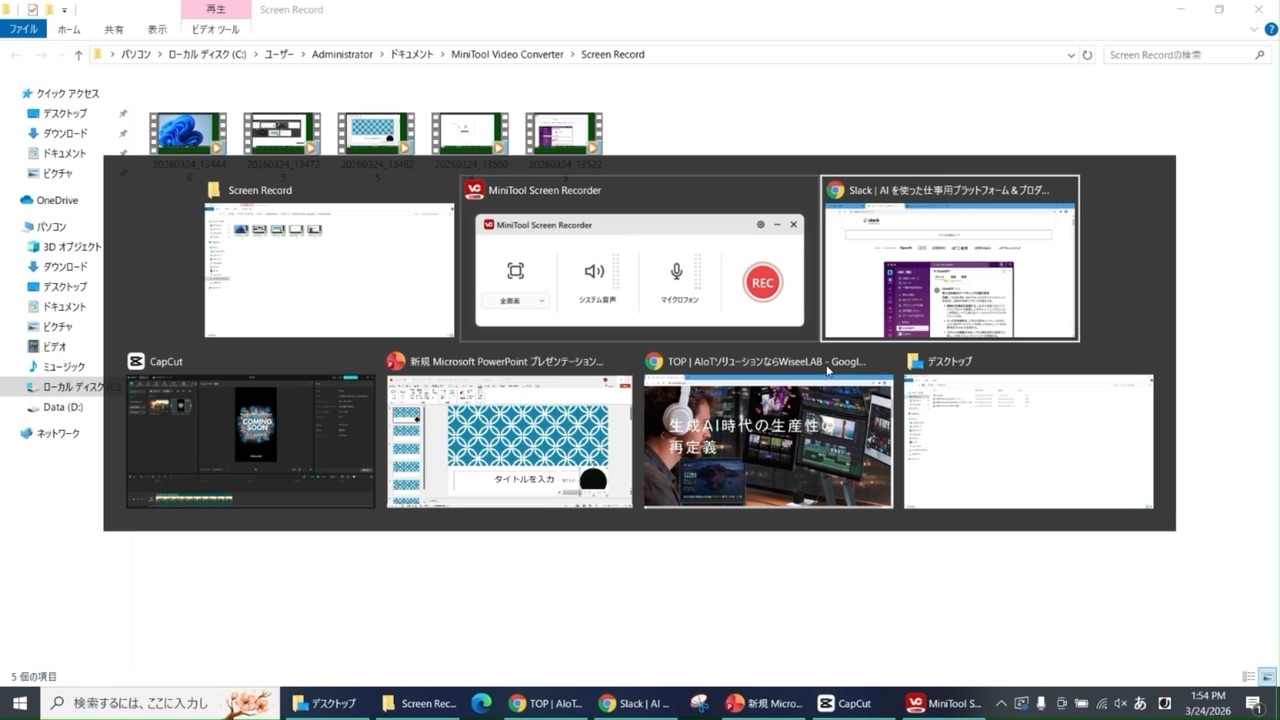Expand the address bar history dropdown

(x=1071, y=55)
